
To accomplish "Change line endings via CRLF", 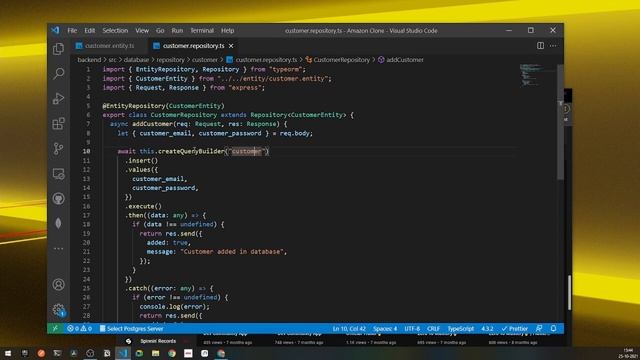I will point(433,329).
